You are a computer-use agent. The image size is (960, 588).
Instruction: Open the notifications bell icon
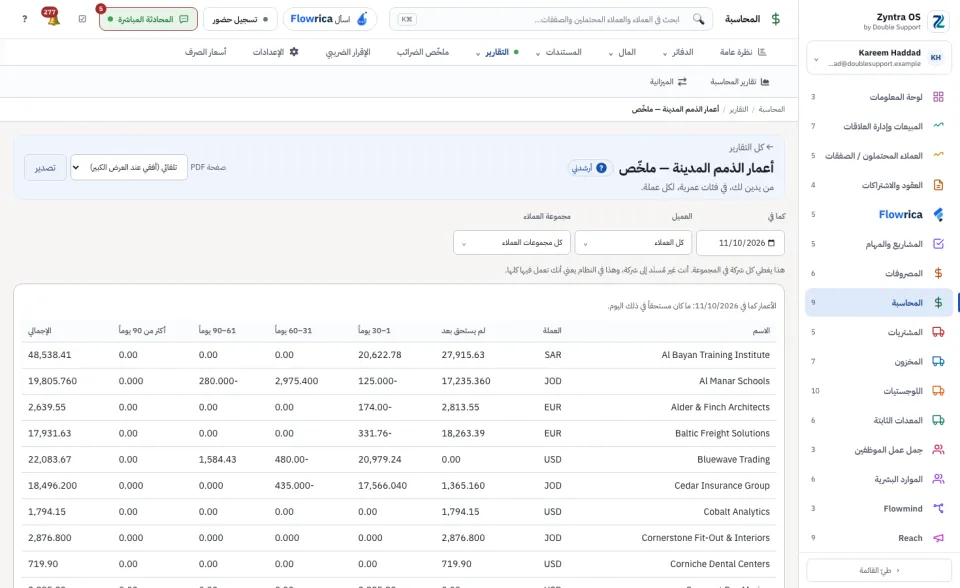coord(51,17)
